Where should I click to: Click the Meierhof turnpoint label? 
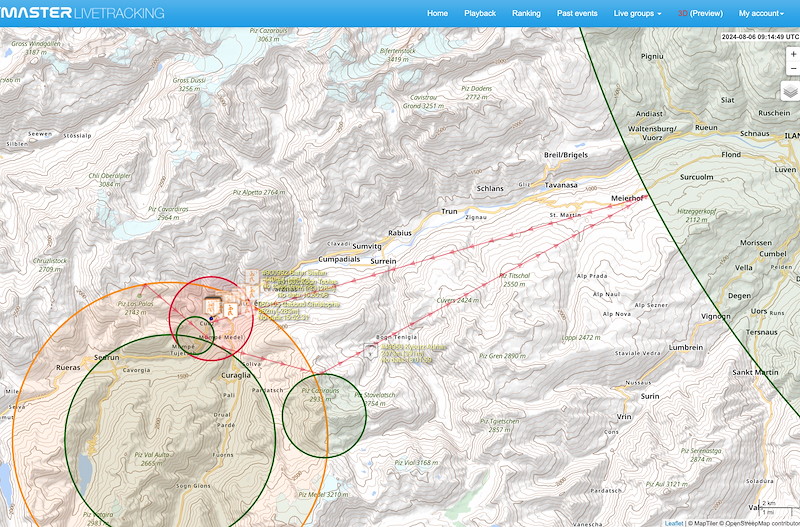coord(627,198)
